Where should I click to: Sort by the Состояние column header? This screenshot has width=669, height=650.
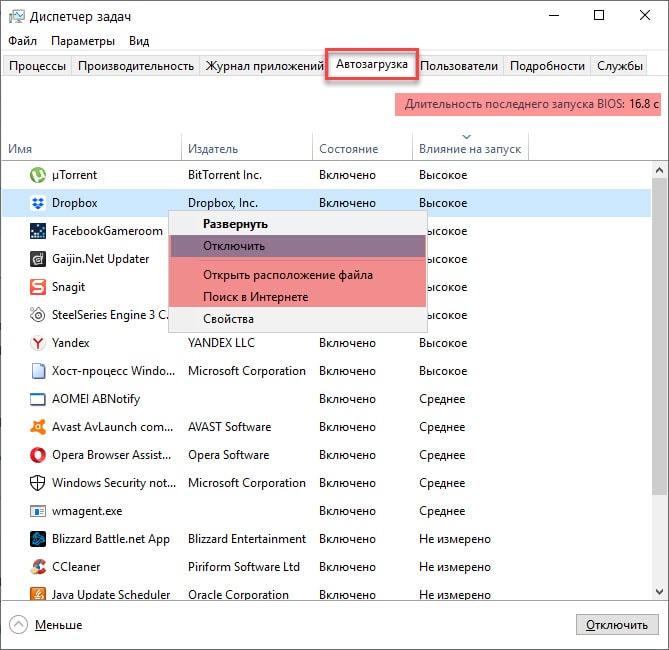click(363, 148)
